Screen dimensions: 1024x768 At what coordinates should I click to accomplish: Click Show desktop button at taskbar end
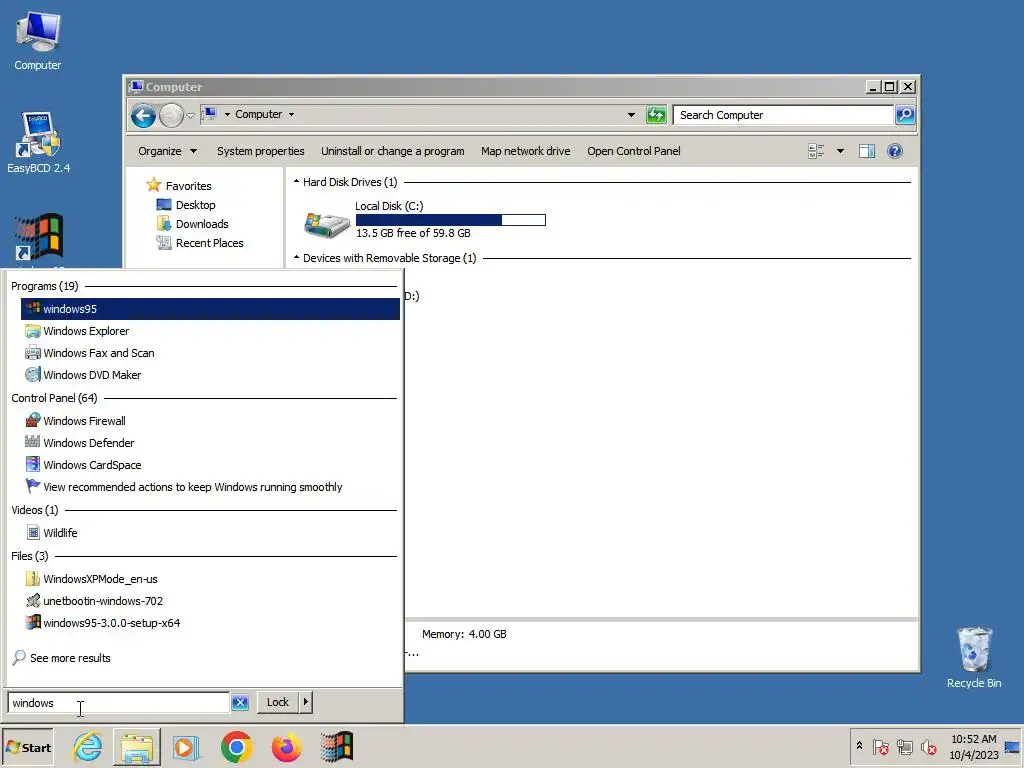tap(1013, 747)
